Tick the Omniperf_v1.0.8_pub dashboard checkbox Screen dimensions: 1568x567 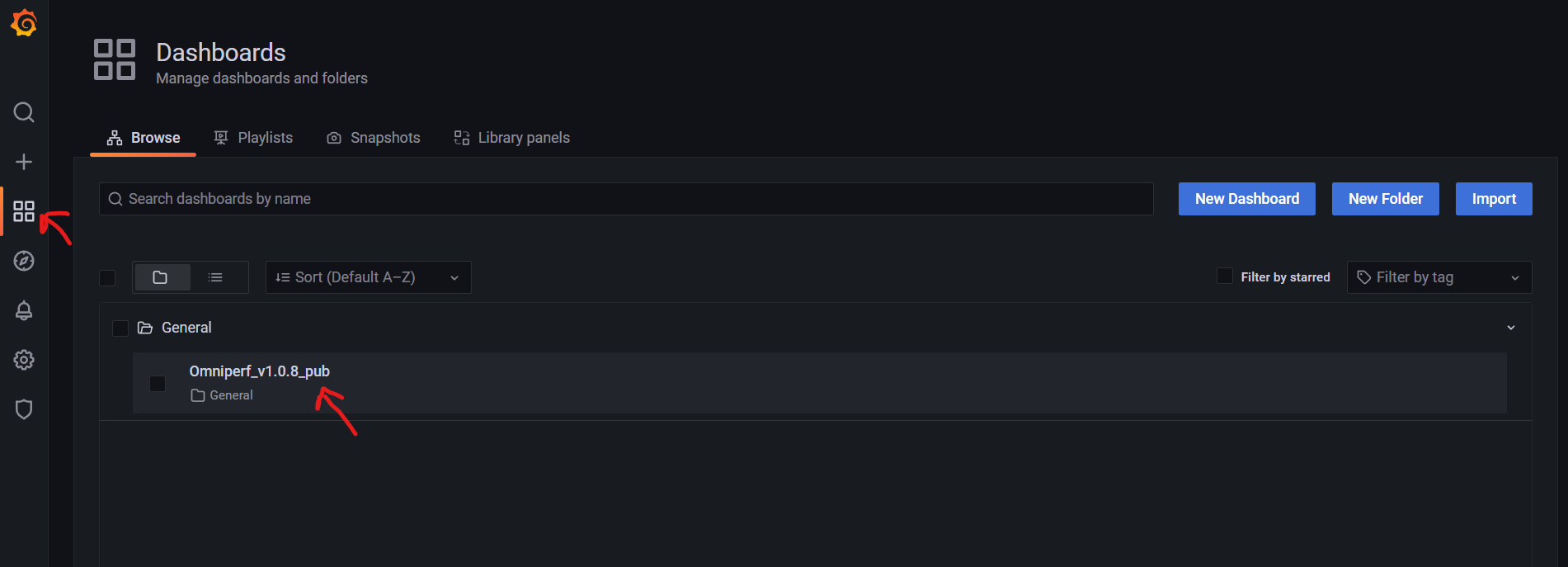point(158,384)
